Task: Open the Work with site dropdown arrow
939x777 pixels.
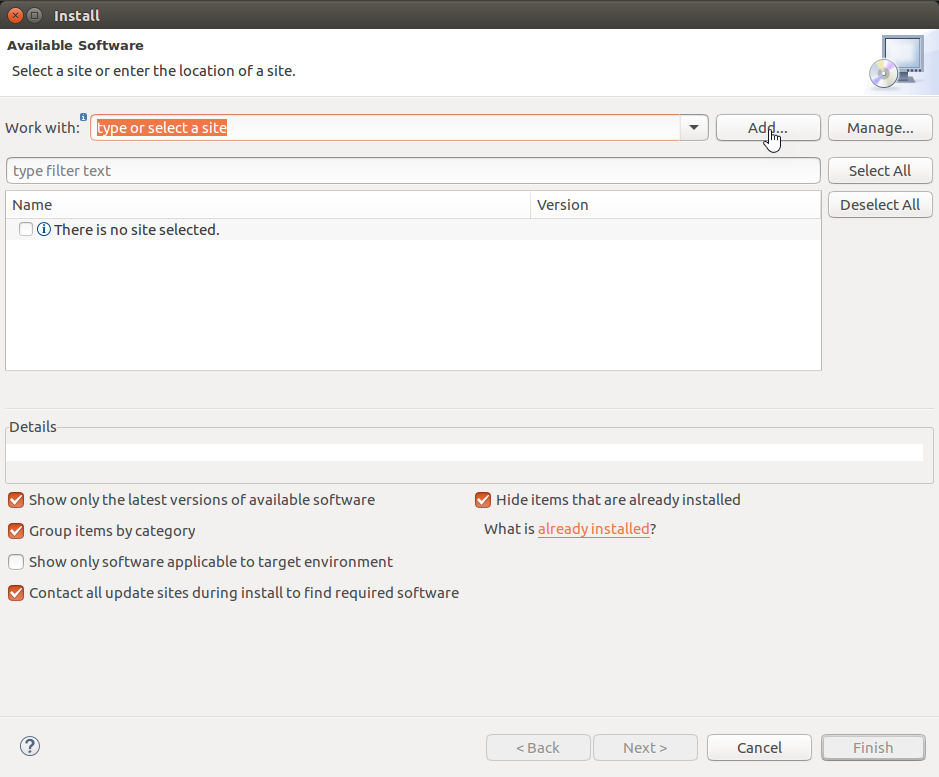Action: coord(694,128)
